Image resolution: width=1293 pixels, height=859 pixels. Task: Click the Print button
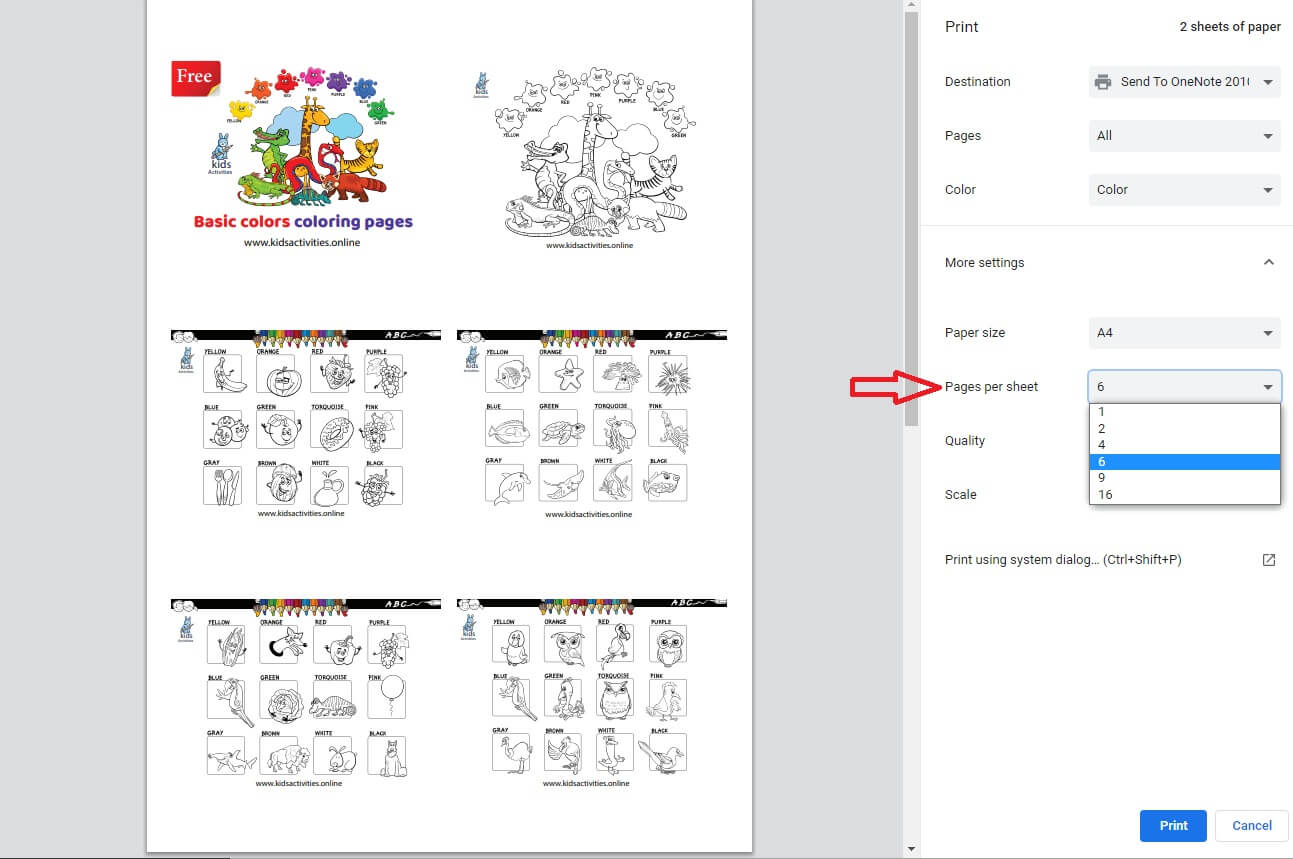pos(1172,826)
